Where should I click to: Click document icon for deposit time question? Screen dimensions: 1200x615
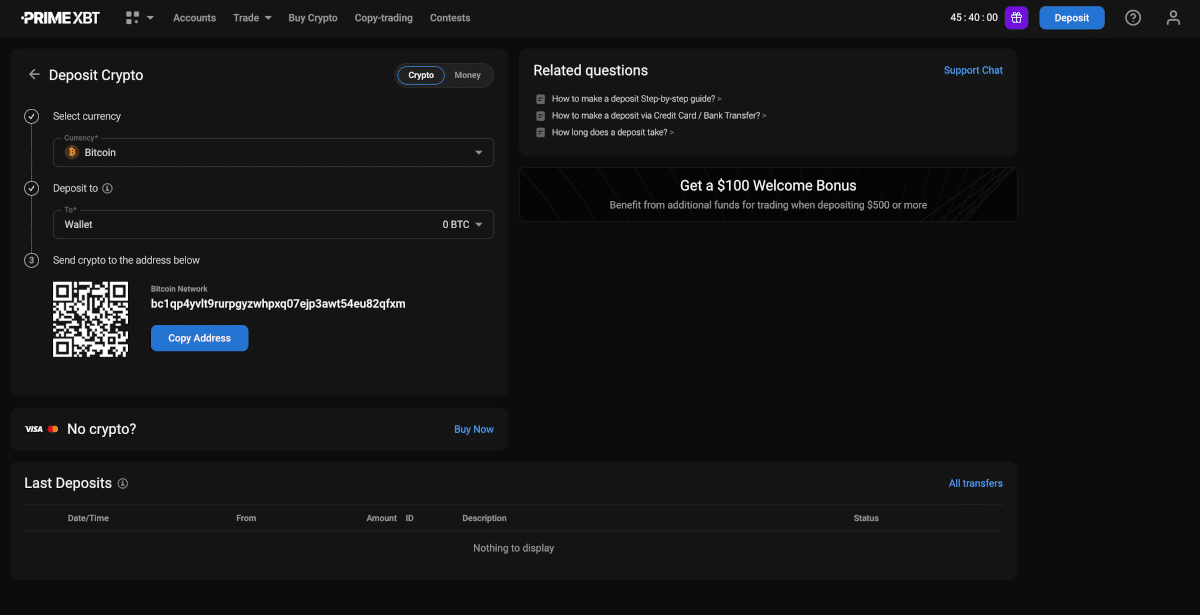[541, 132]
